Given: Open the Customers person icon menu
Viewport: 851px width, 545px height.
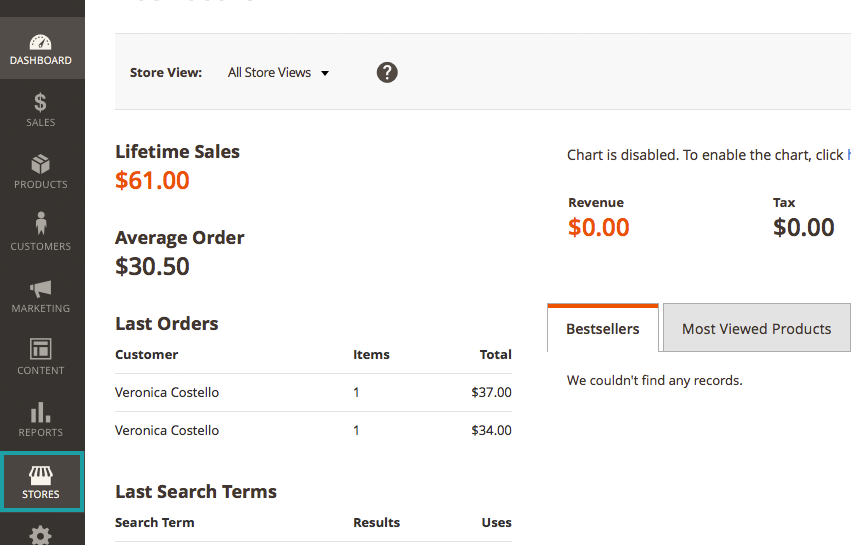Looking at the screenshot, I should point(41,232).
